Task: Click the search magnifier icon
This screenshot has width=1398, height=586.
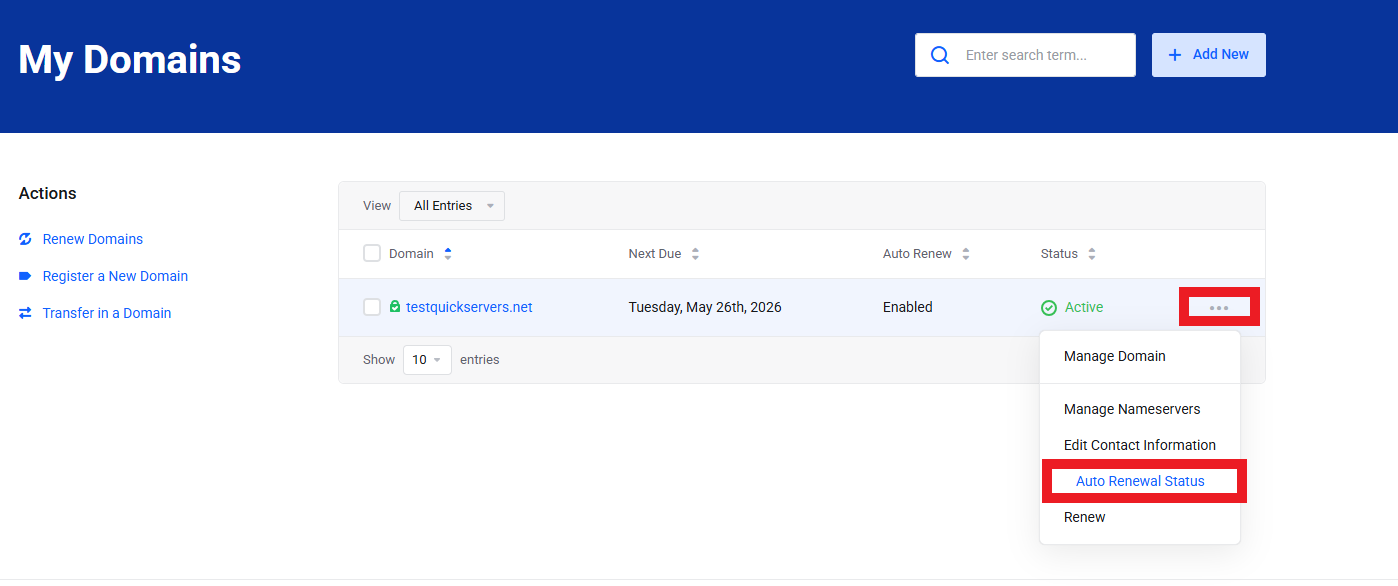Action: (x=940, y=55)
